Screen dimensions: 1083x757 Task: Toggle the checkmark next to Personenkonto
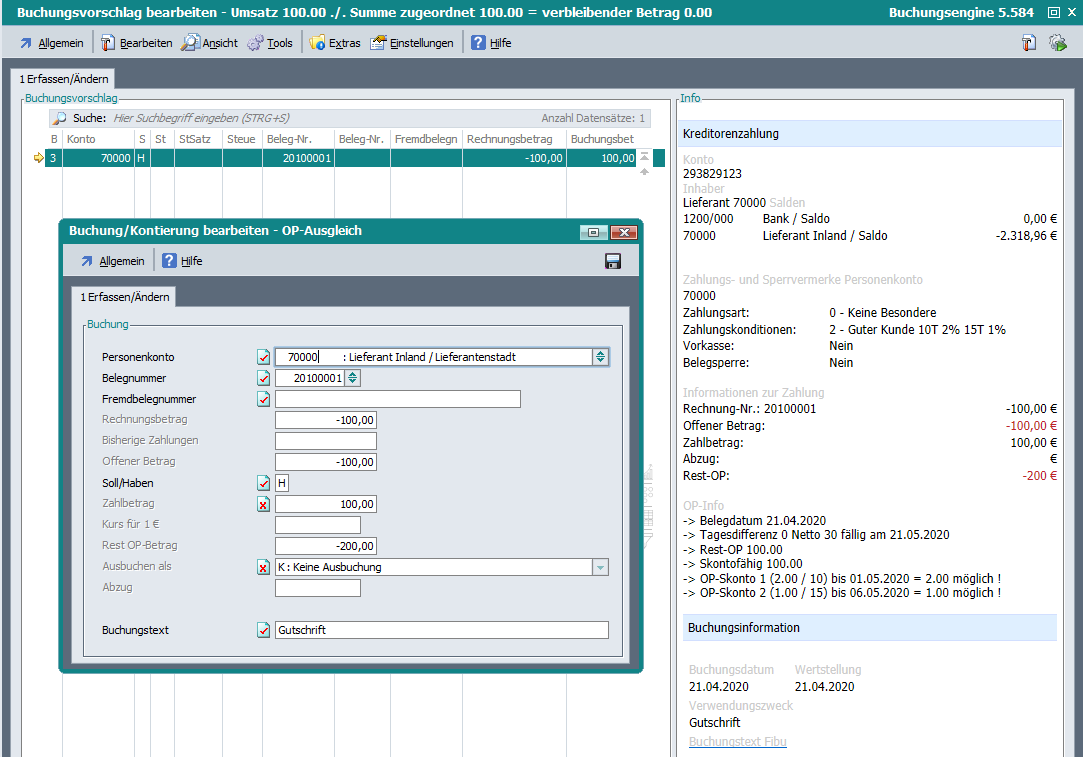(264, 357)
